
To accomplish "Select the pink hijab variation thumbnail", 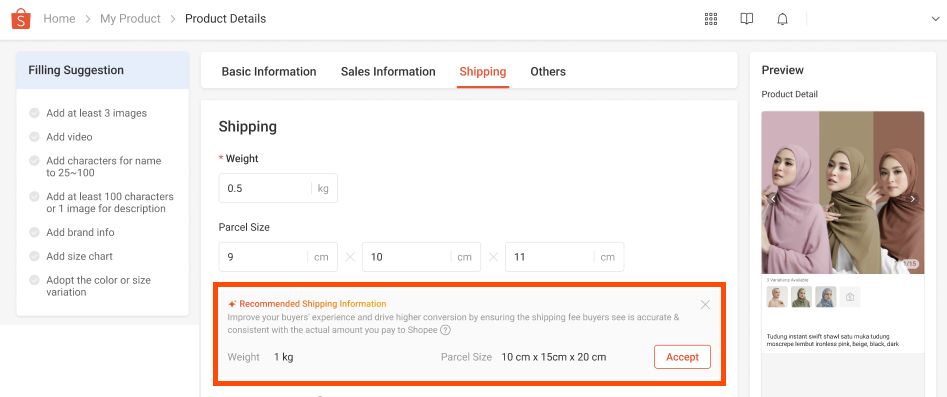I will 777,297.
